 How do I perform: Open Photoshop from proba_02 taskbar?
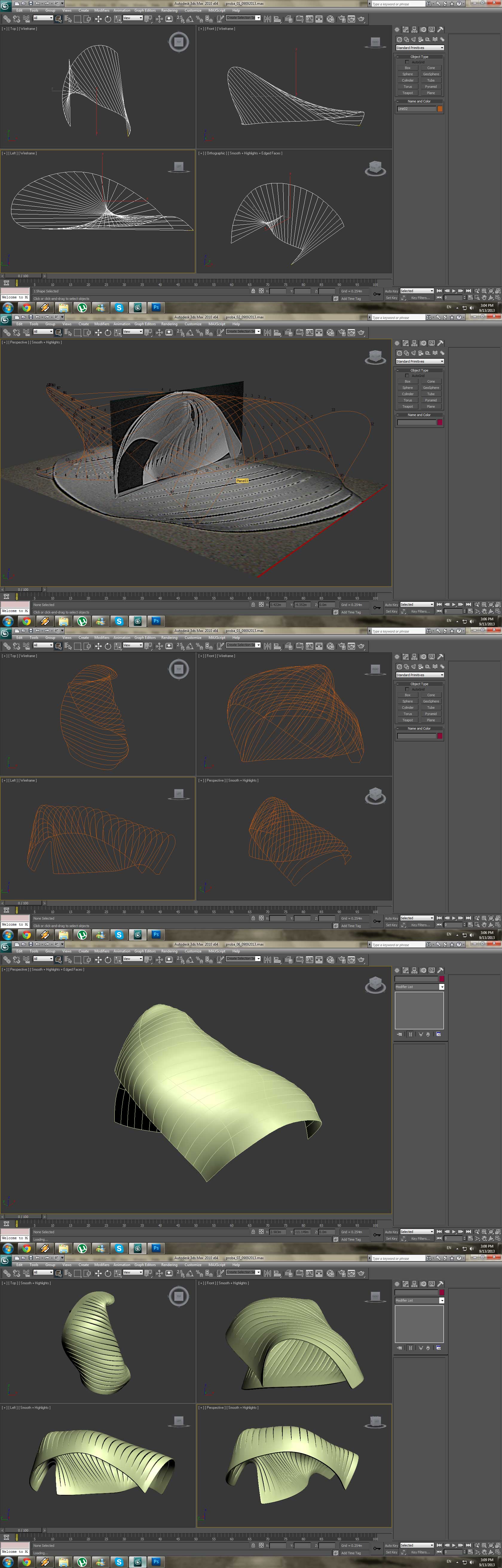(156, 621)
